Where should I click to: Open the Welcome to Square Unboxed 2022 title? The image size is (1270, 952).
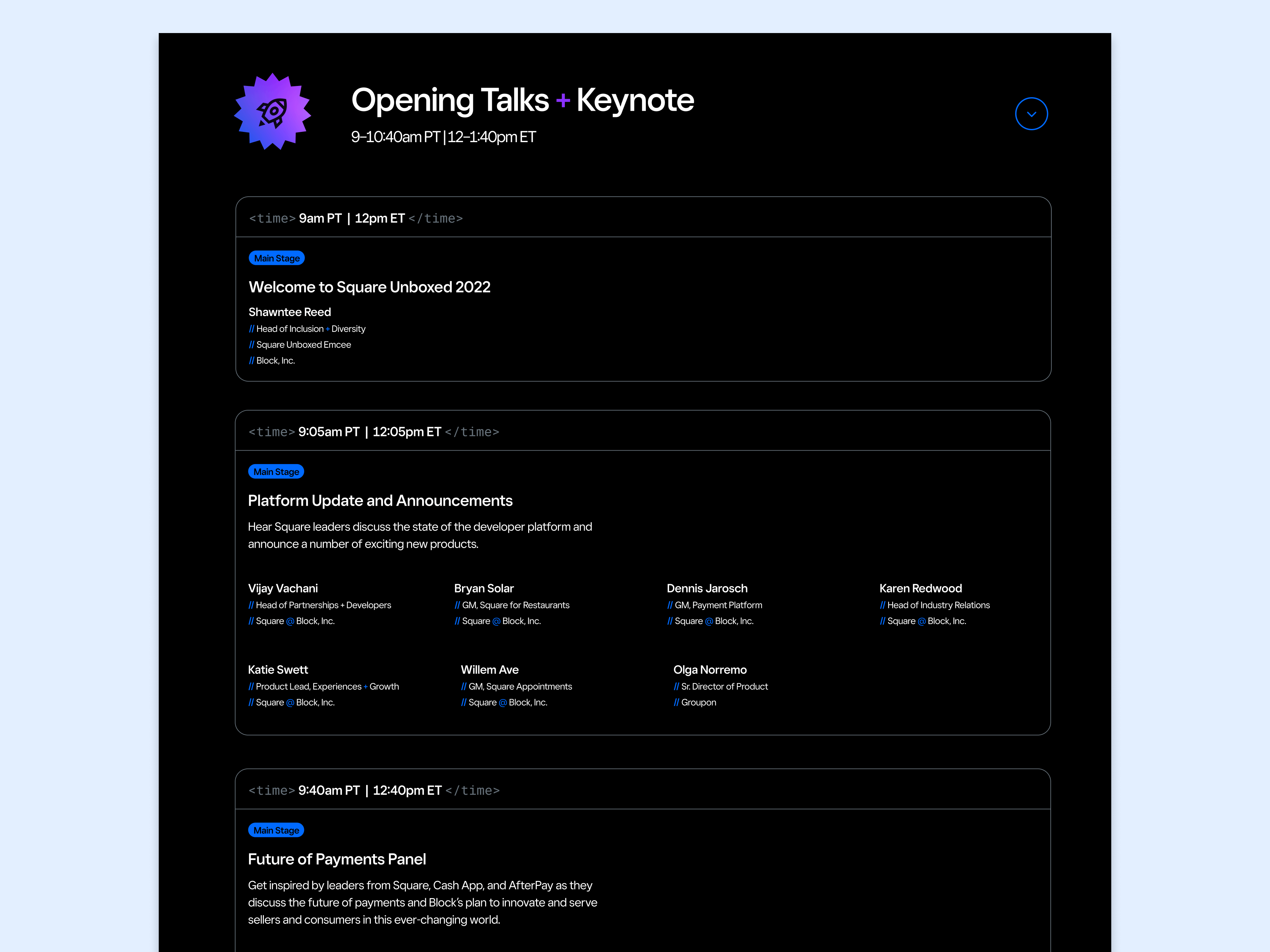pyautogui.click(x=370, y=287)
